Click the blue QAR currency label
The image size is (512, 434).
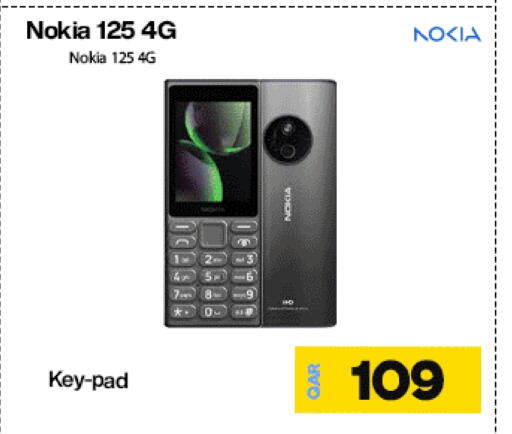tap(313, 381)
